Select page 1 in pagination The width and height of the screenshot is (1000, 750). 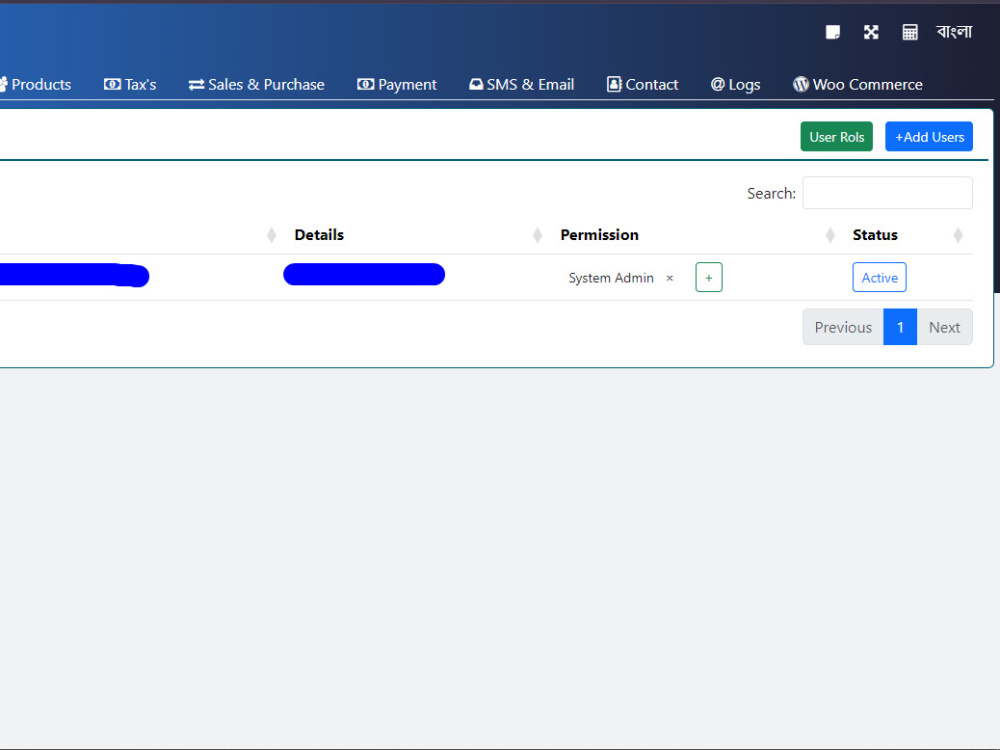click(x=900, y=327)
